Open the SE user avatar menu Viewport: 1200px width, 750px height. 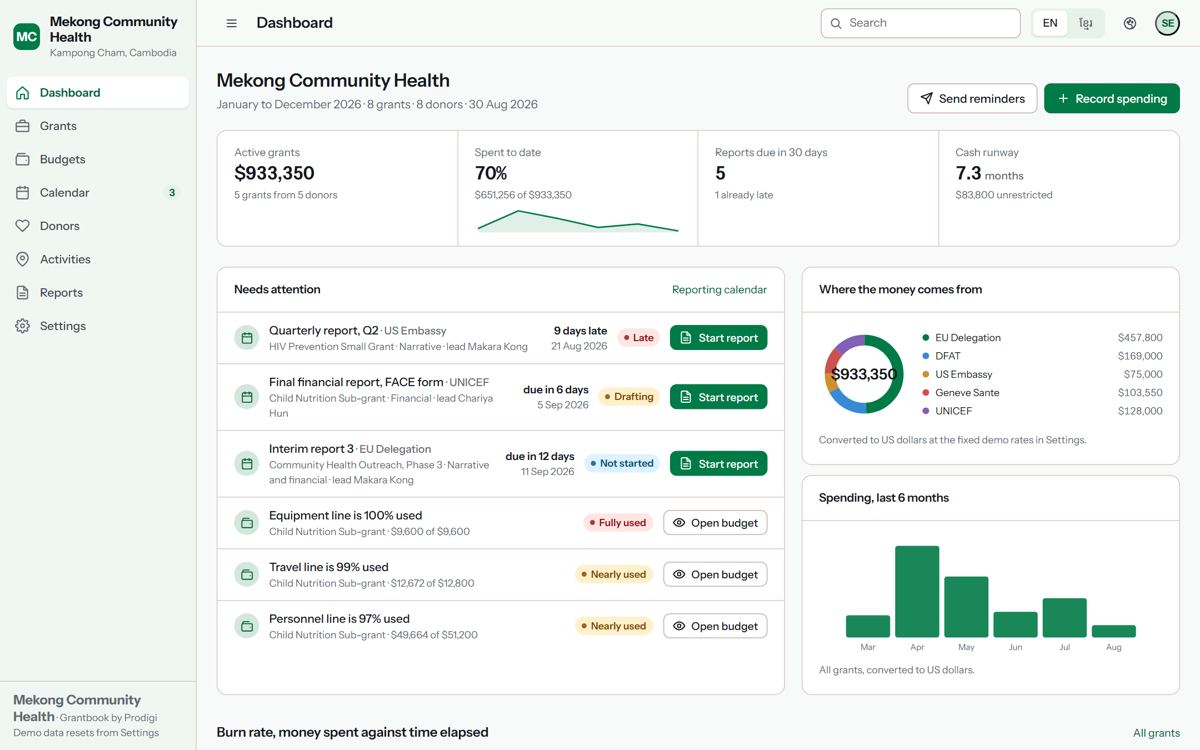tap(1167, 23)
